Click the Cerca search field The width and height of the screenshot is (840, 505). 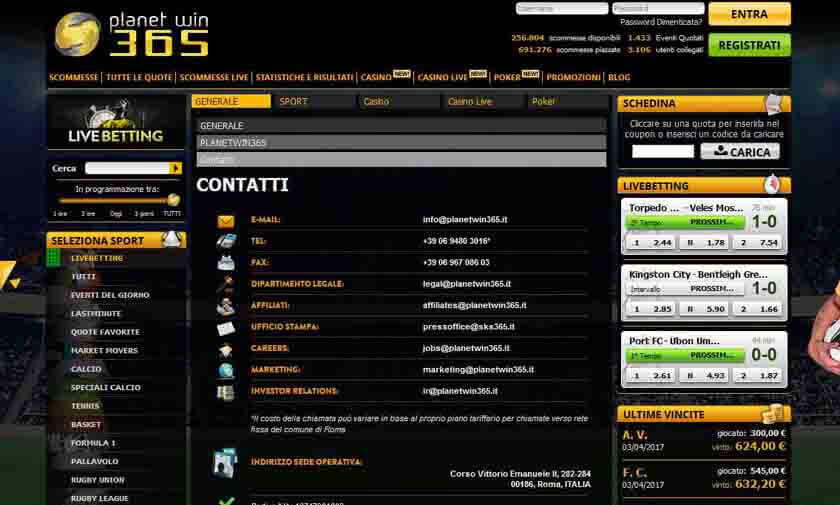pyautogui.click(x=128, y=169)
